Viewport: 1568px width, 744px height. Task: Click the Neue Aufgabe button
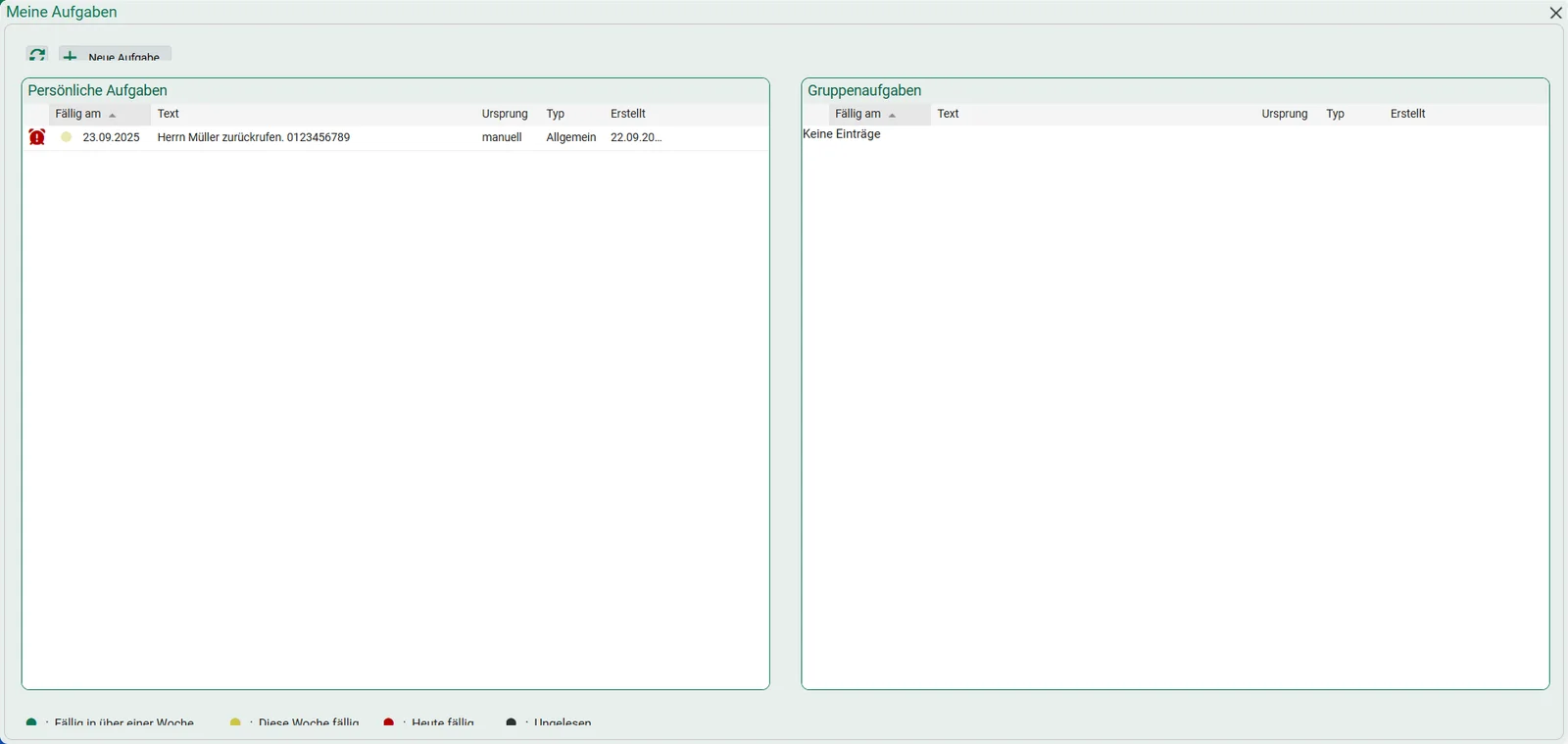115,55
